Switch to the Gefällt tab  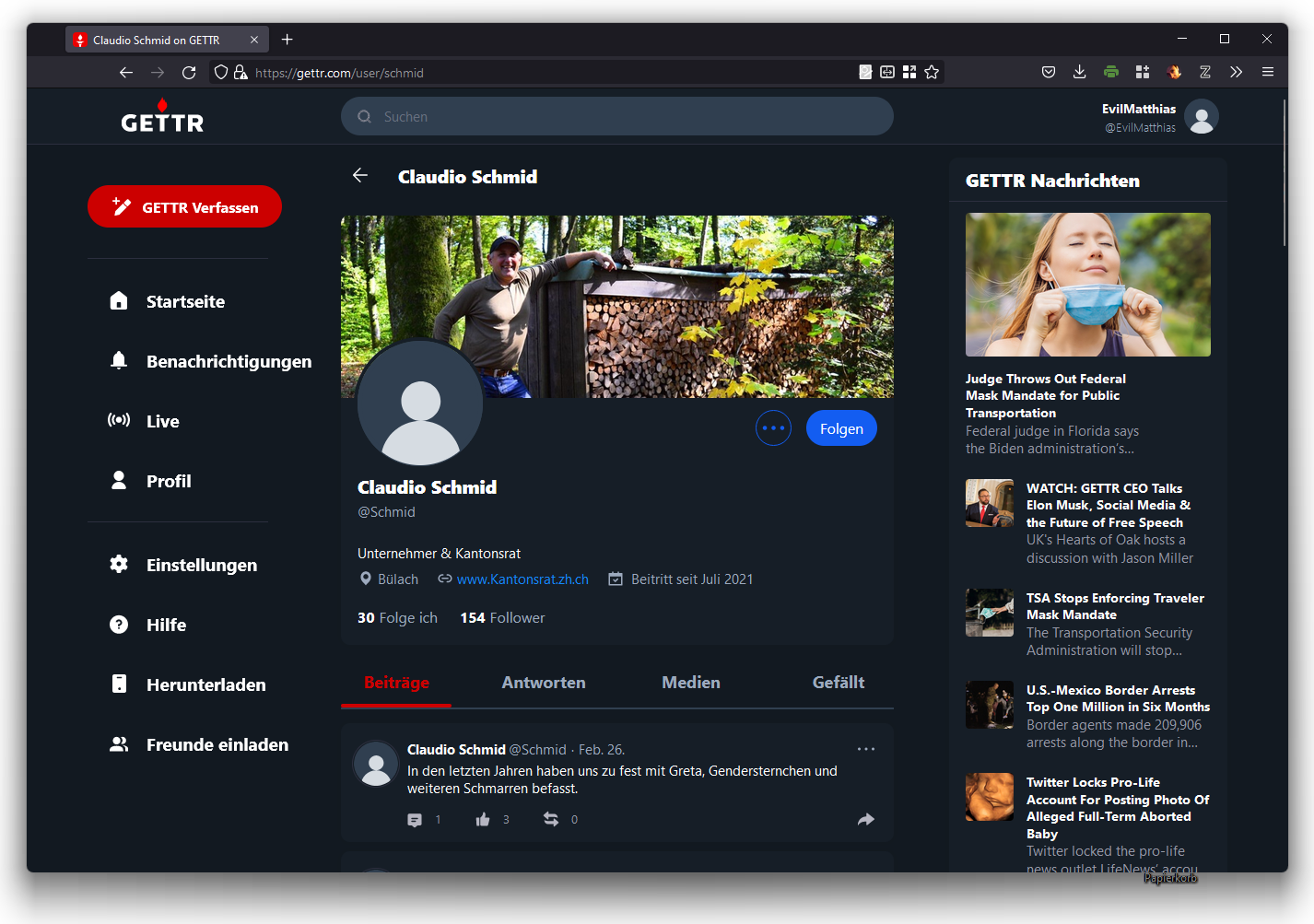[x=839, y=683]
